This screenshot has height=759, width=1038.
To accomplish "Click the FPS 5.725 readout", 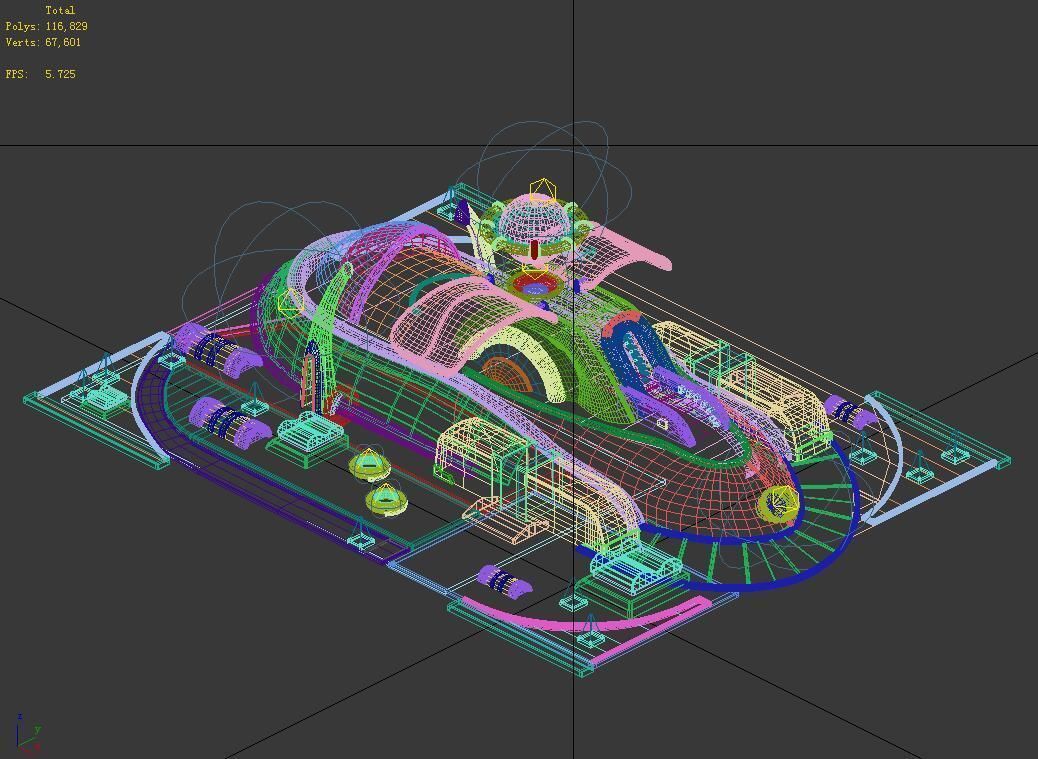I will coord(40,74).
